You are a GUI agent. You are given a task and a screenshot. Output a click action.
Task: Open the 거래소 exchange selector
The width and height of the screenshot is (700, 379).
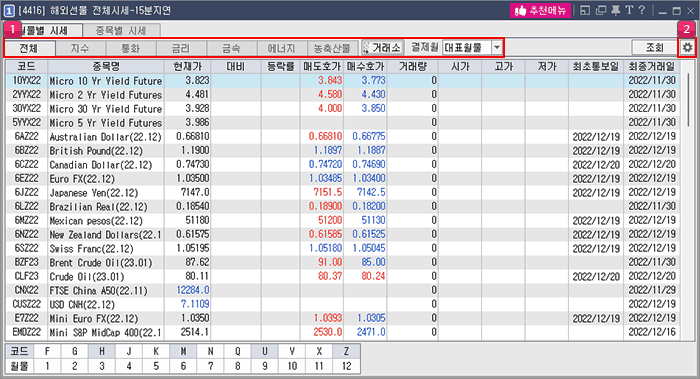tap(383, 47)
